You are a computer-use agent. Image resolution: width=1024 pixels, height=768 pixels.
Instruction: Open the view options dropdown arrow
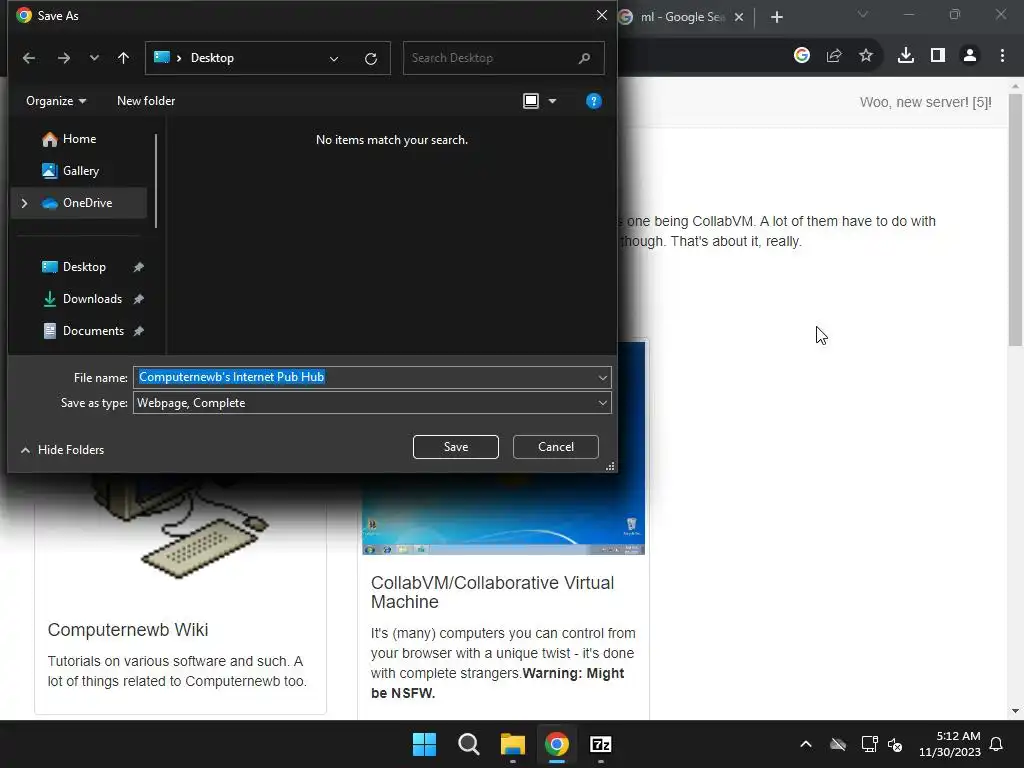click(552, 101)
